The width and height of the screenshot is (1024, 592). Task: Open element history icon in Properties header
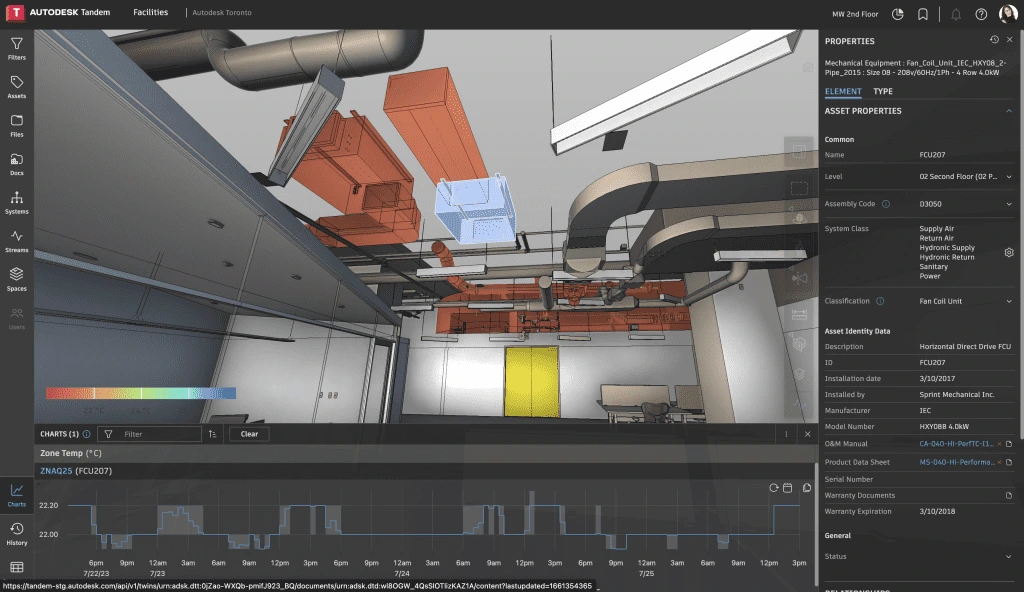[x=994, y=40]
